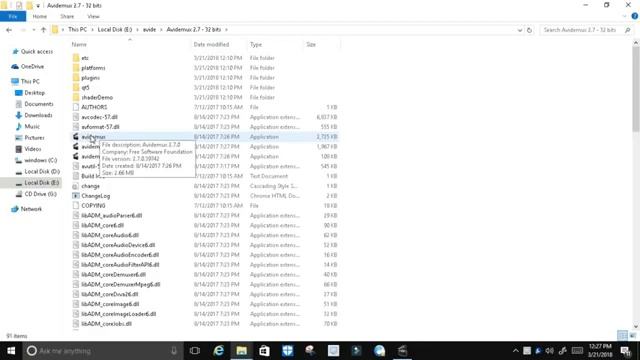Open the recent locations dropdown arrow
Image resolution: width=640 pixels, height=360 pixels.
33,30
